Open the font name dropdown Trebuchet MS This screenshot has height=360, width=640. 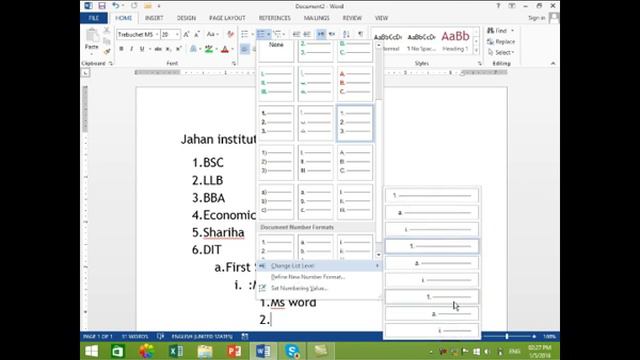pyautogui.click(x=157, y=34)
